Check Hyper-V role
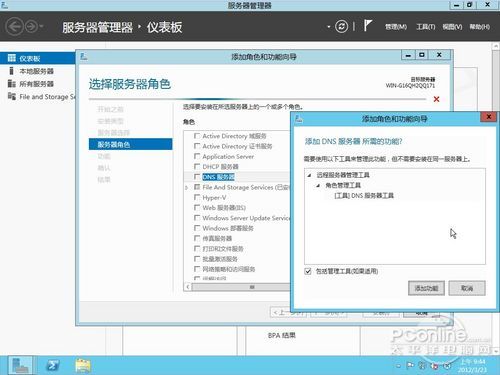 pyautogui.click(x=197, y=197)
